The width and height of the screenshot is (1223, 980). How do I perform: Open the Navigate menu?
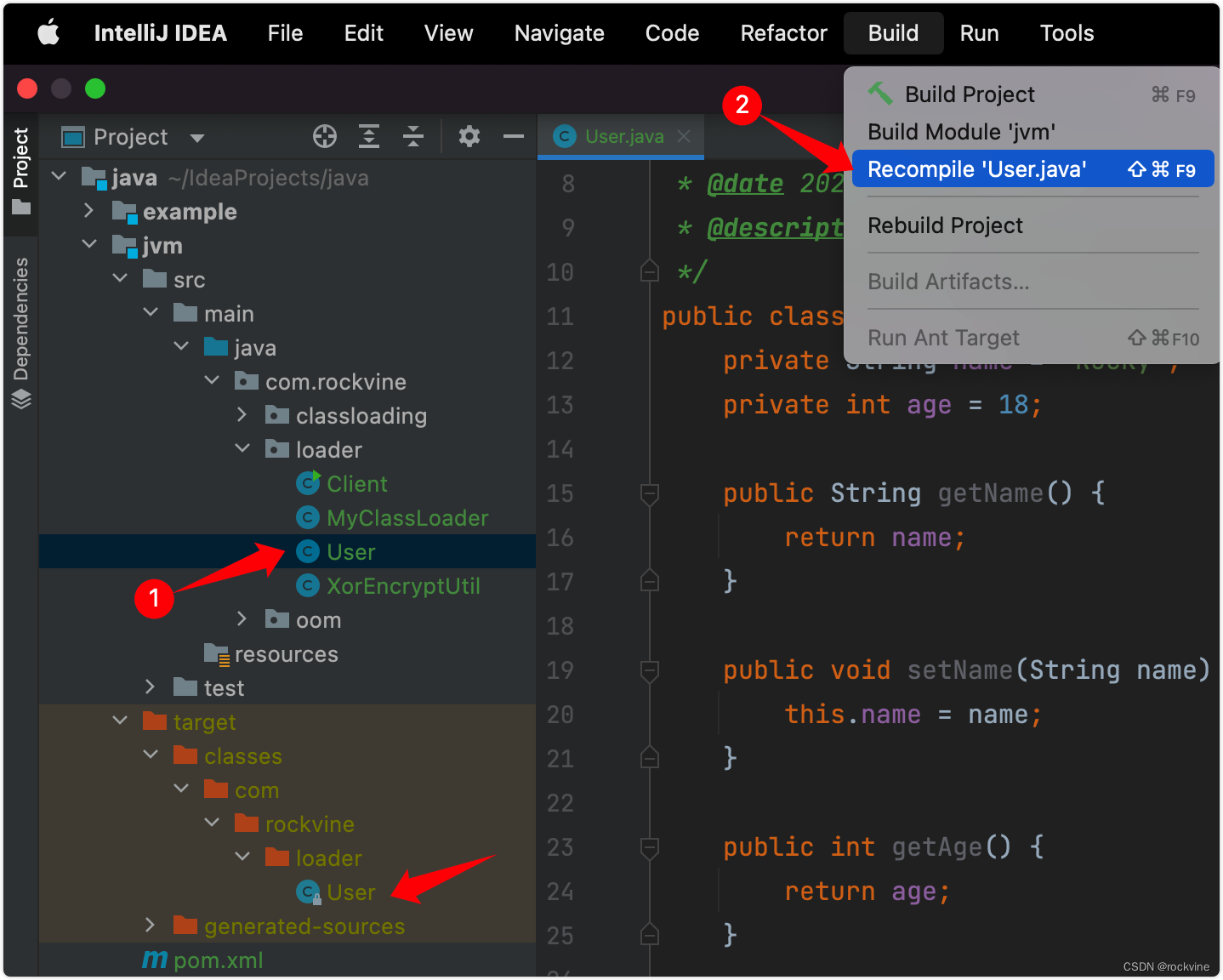(560, 33)
